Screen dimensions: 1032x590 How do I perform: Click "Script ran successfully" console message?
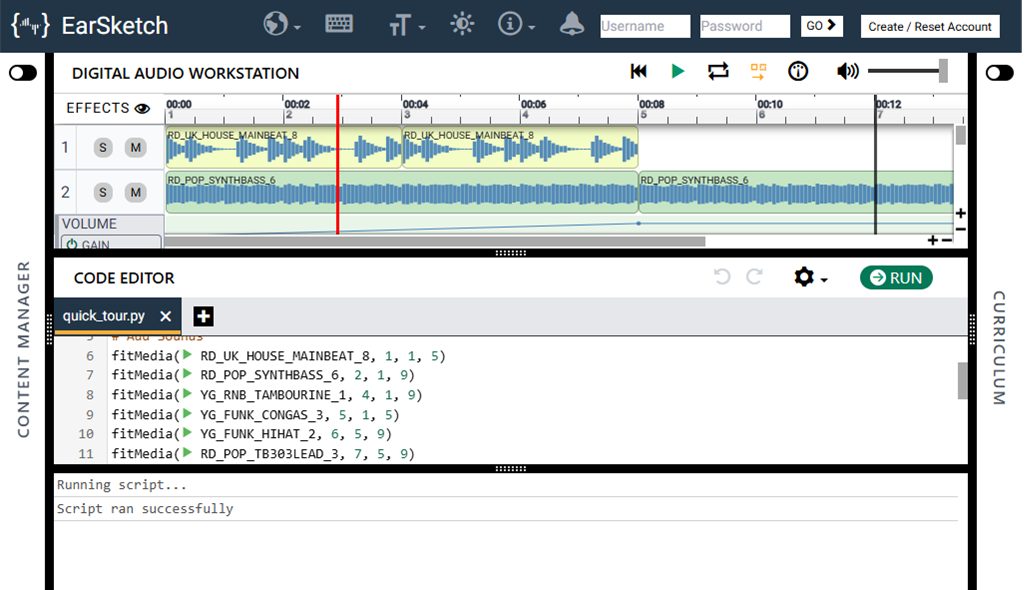[145, 508]
